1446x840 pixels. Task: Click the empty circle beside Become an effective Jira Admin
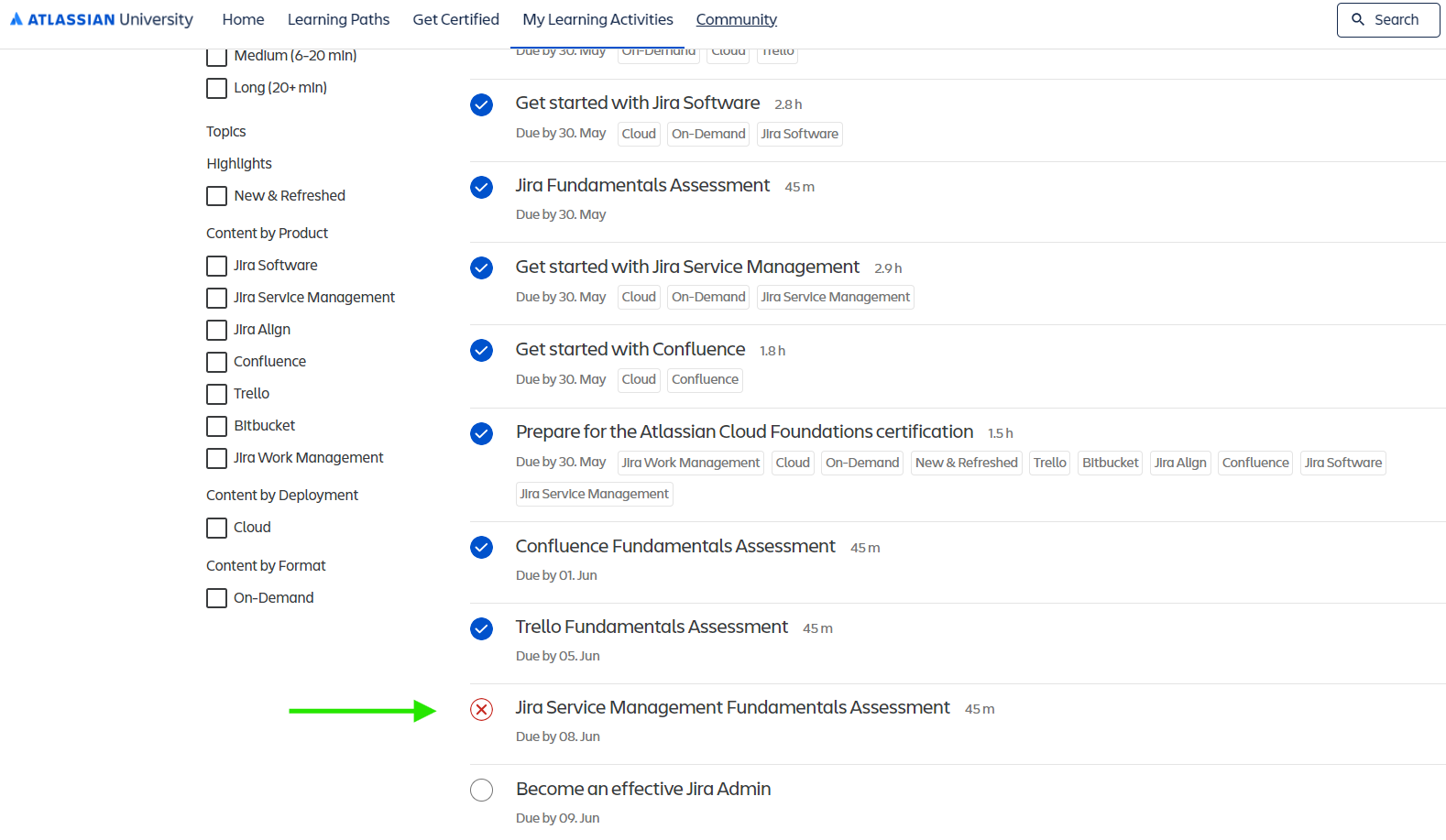pos(482,791)
